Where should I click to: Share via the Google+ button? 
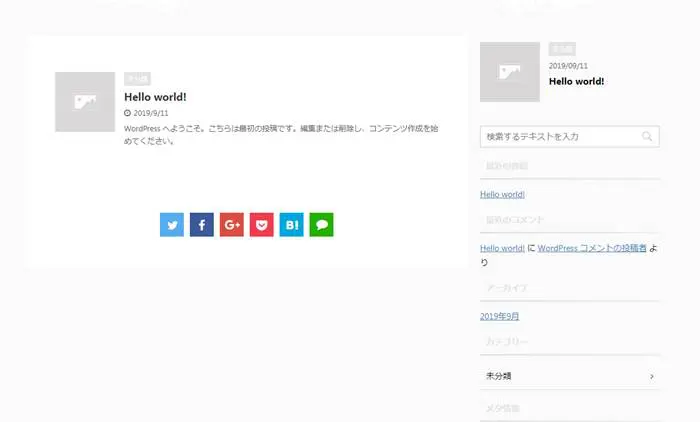[232, 225]
